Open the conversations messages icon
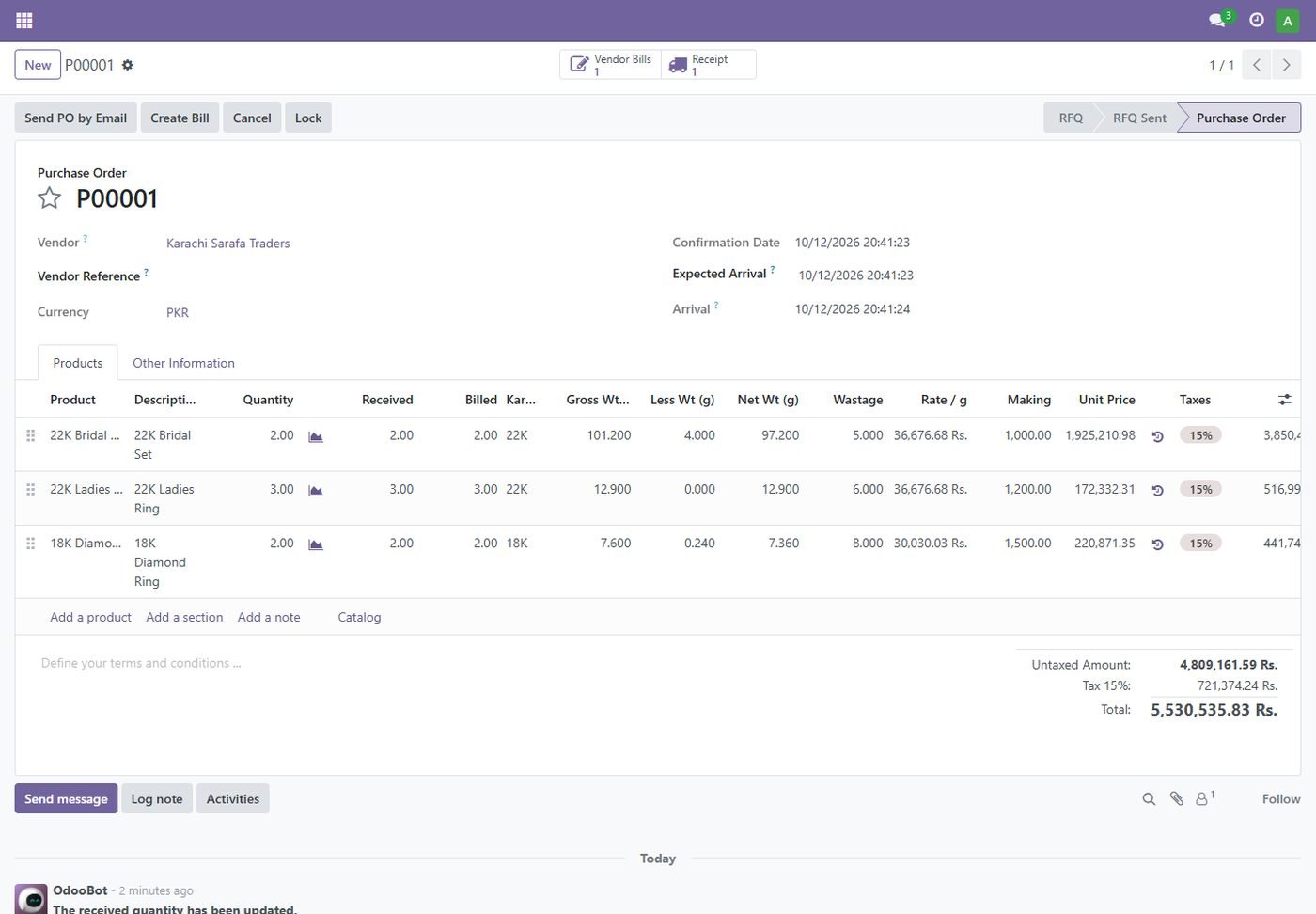The image size is (1316, 914). click(1219, 20)
